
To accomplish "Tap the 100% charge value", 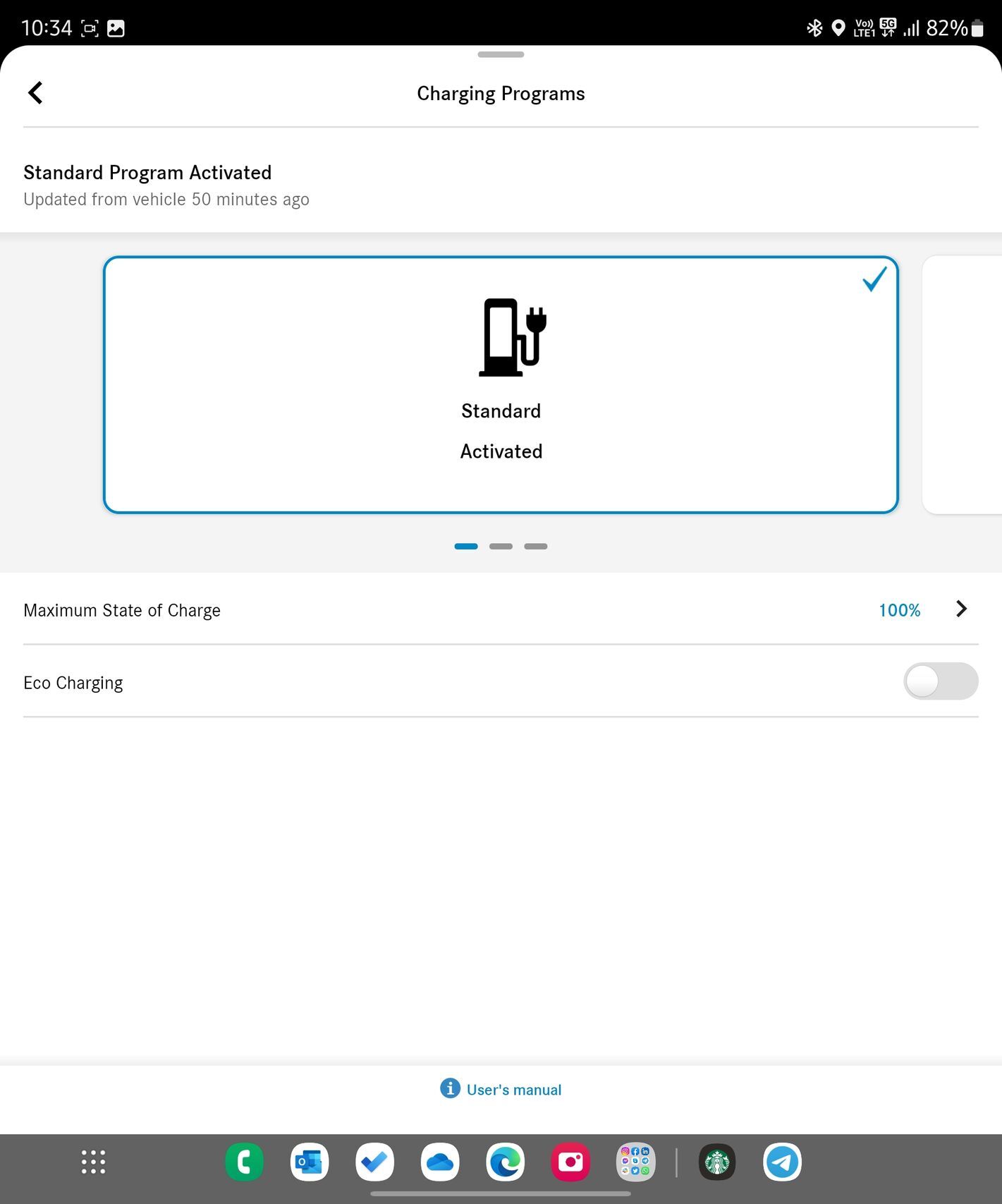I will tap(899, 610).
